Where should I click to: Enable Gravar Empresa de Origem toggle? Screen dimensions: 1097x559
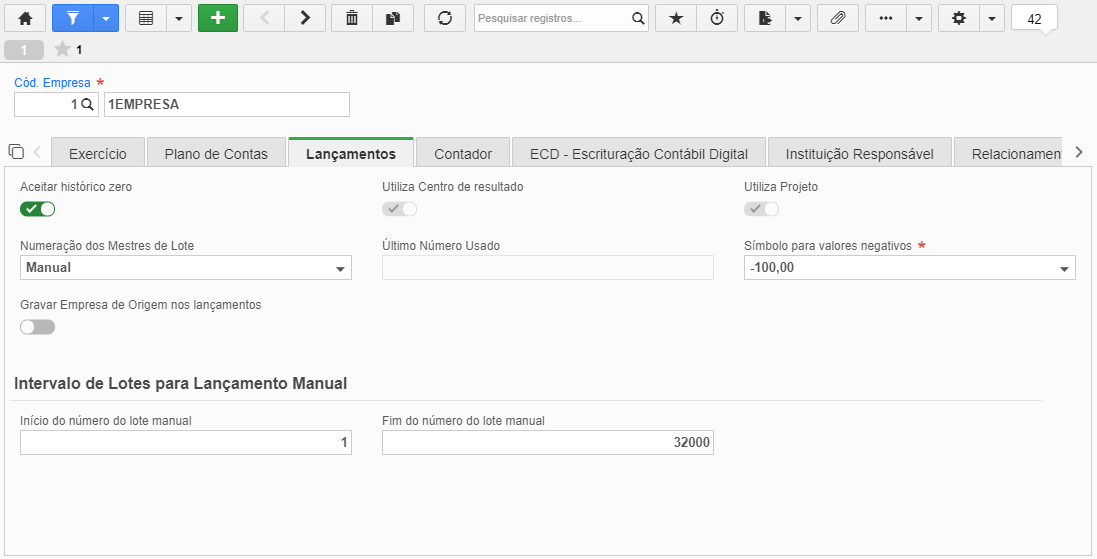(x=38, y=327)
